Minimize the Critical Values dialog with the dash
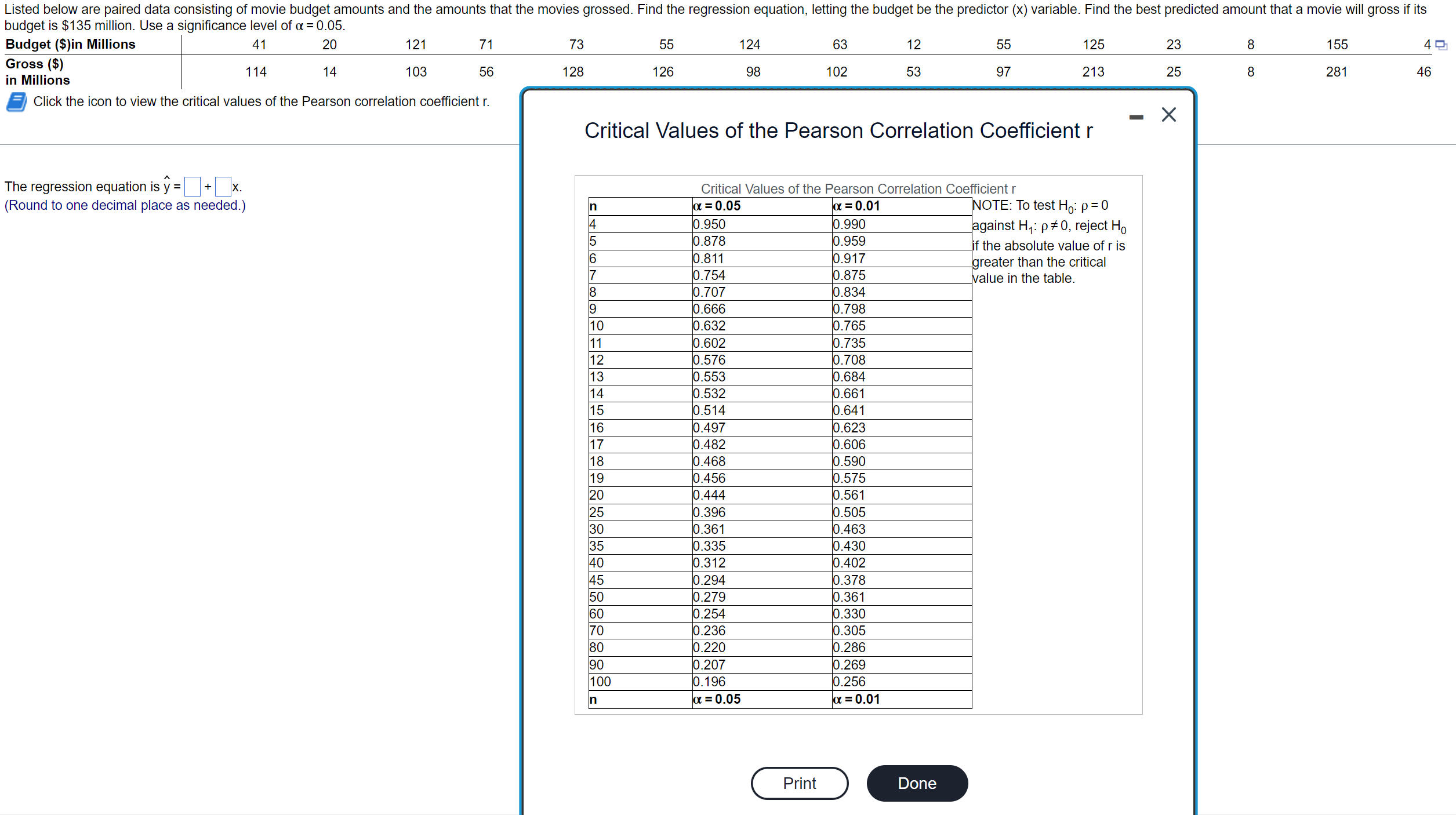The width and height of the screenshot is (1456, 815). click(x=1136, y=117)
